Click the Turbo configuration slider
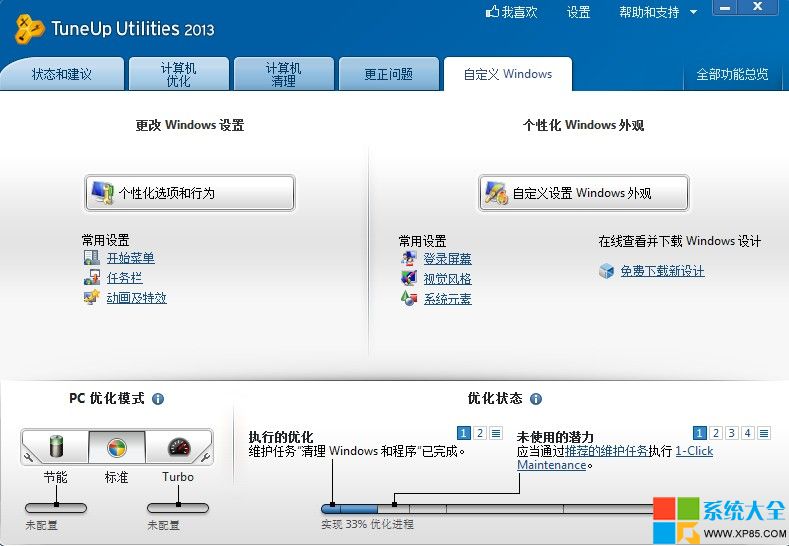The height and width of the screenshot is (546, 789). [178, 508]
